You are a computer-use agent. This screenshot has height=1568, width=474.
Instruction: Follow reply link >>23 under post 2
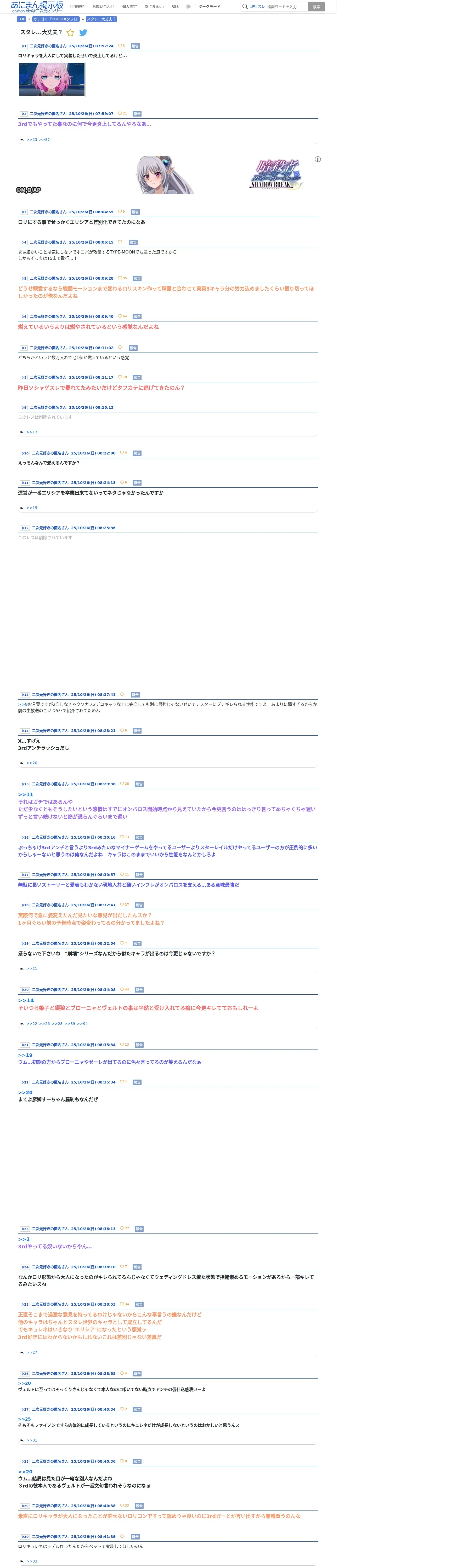tap(32, 140)
